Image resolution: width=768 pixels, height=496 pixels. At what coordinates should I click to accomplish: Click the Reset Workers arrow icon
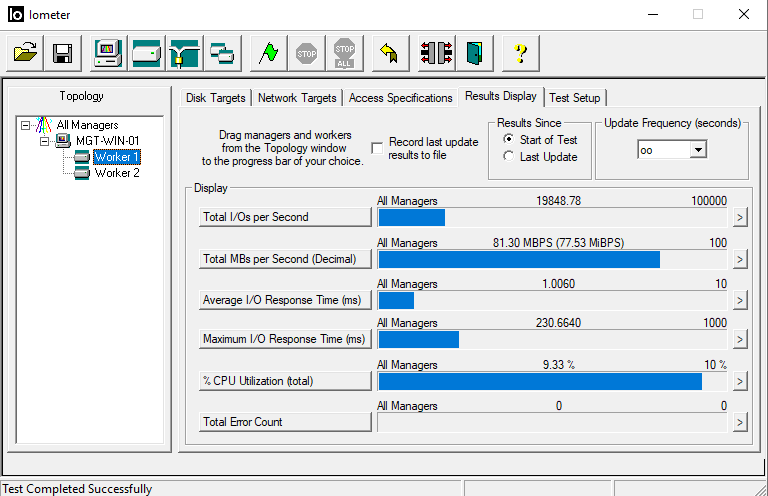point(390,53)
